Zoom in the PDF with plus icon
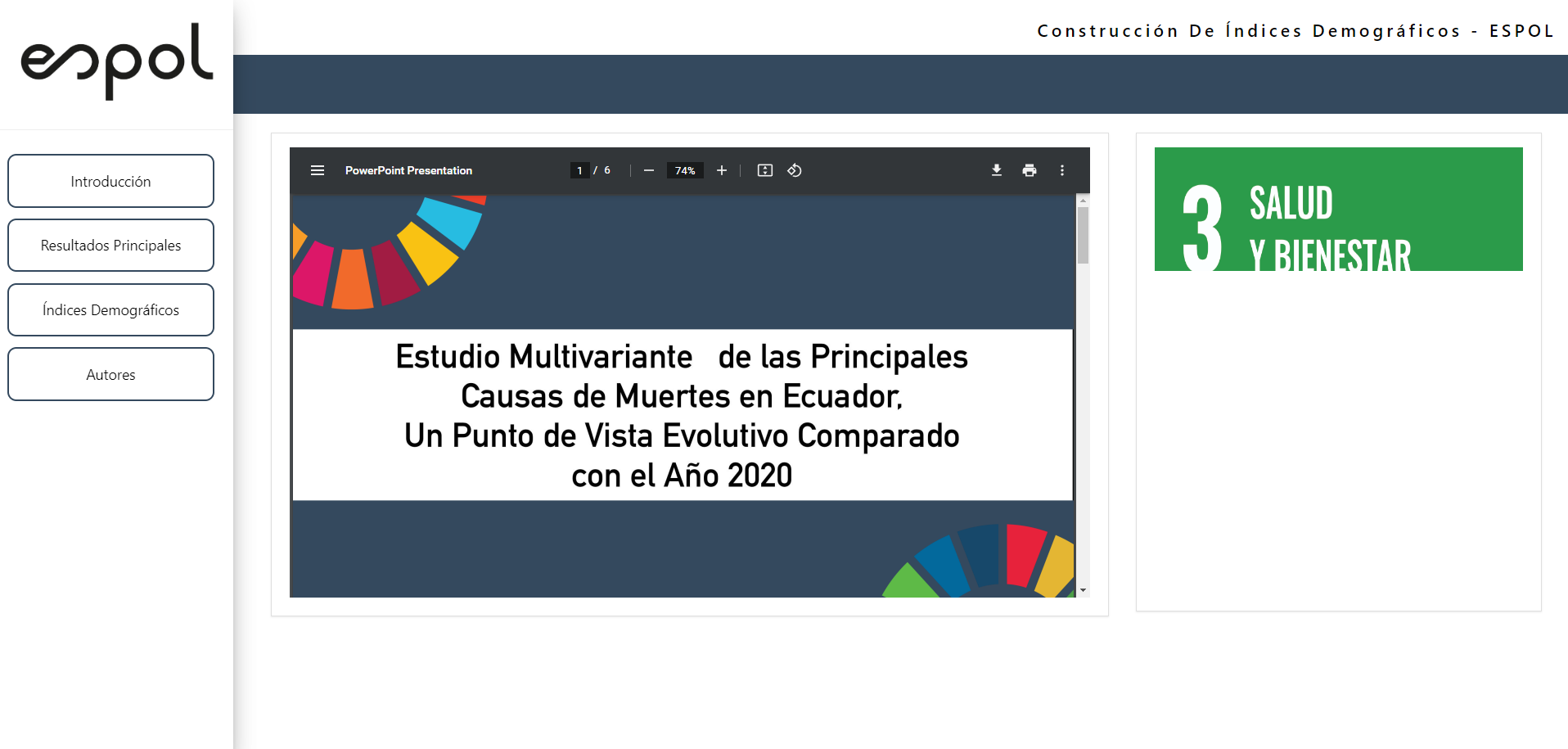 (722, 170)
